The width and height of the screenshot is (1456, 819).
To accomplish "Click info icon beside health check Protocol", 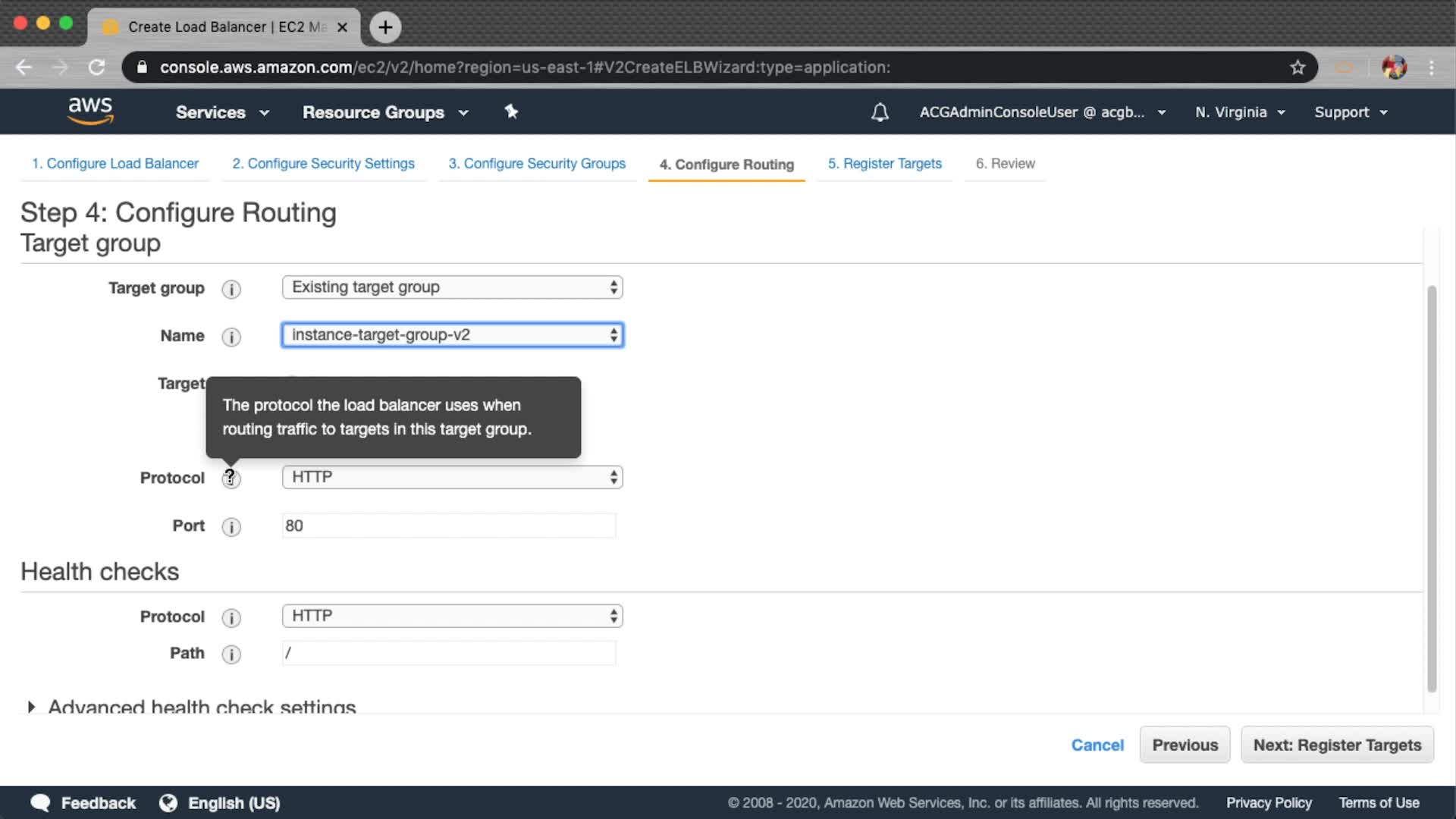I will pos(231,618).
